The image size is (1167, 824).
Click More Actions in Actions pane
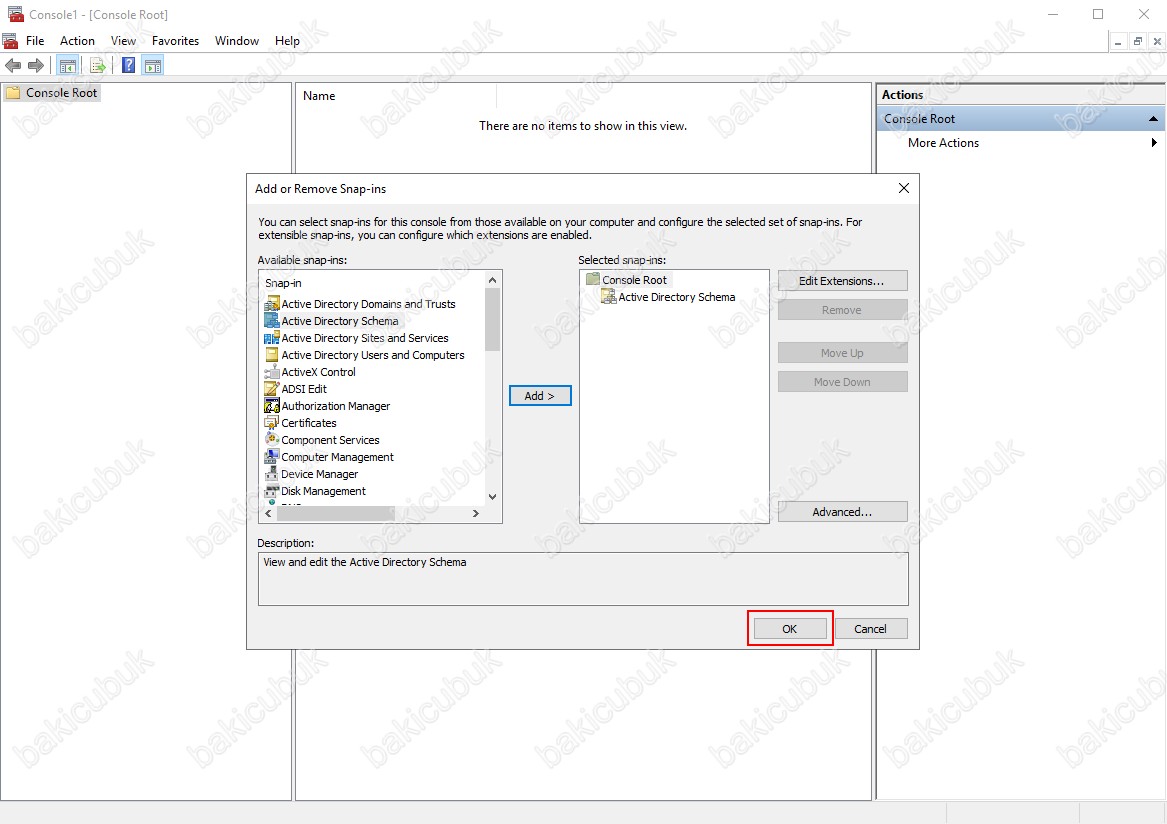pos(943,143)
